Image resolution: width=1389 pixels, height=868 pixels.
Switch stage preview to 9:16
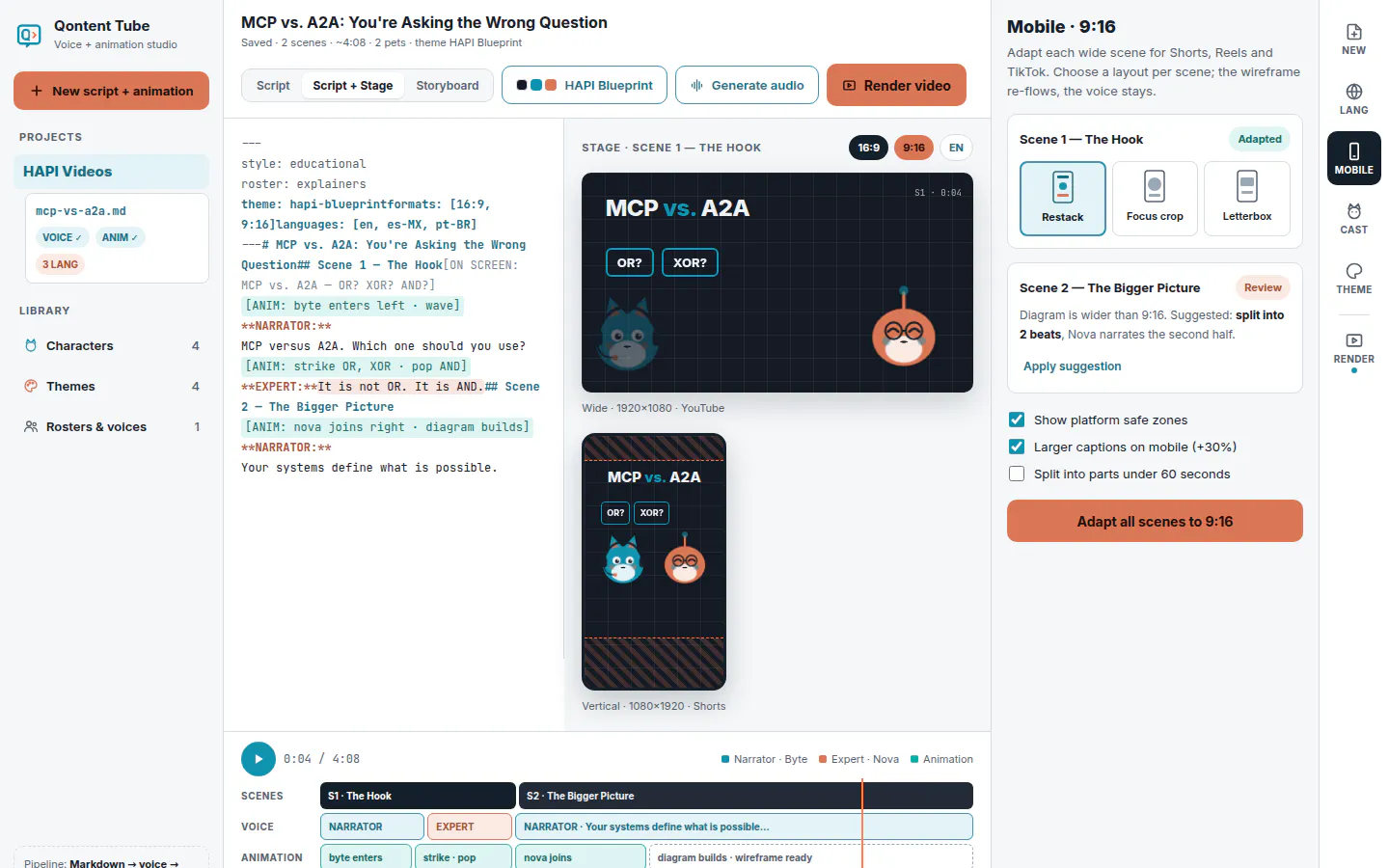coord(914,148)
